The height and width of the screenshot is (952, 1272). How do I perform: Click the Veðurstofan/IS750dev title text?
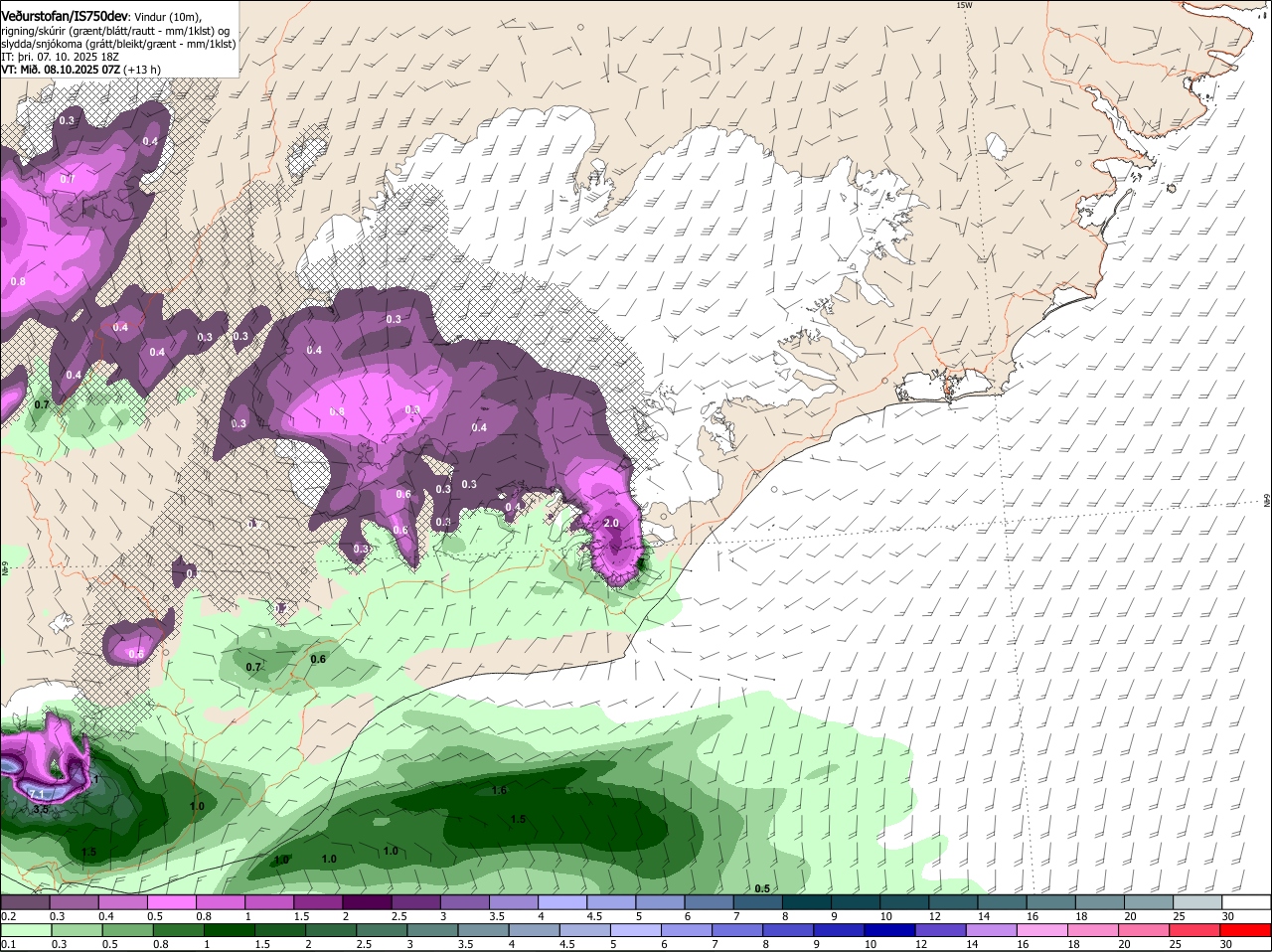pyautogui.click(x=65, y=17)
